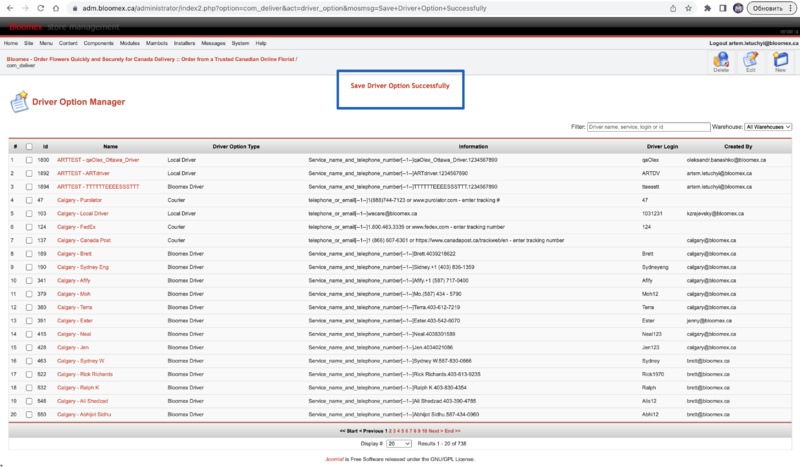The width and height of the screenshot is (800, 467).
Task: Click Logout artem.letuchyi link
Action: 754,43
